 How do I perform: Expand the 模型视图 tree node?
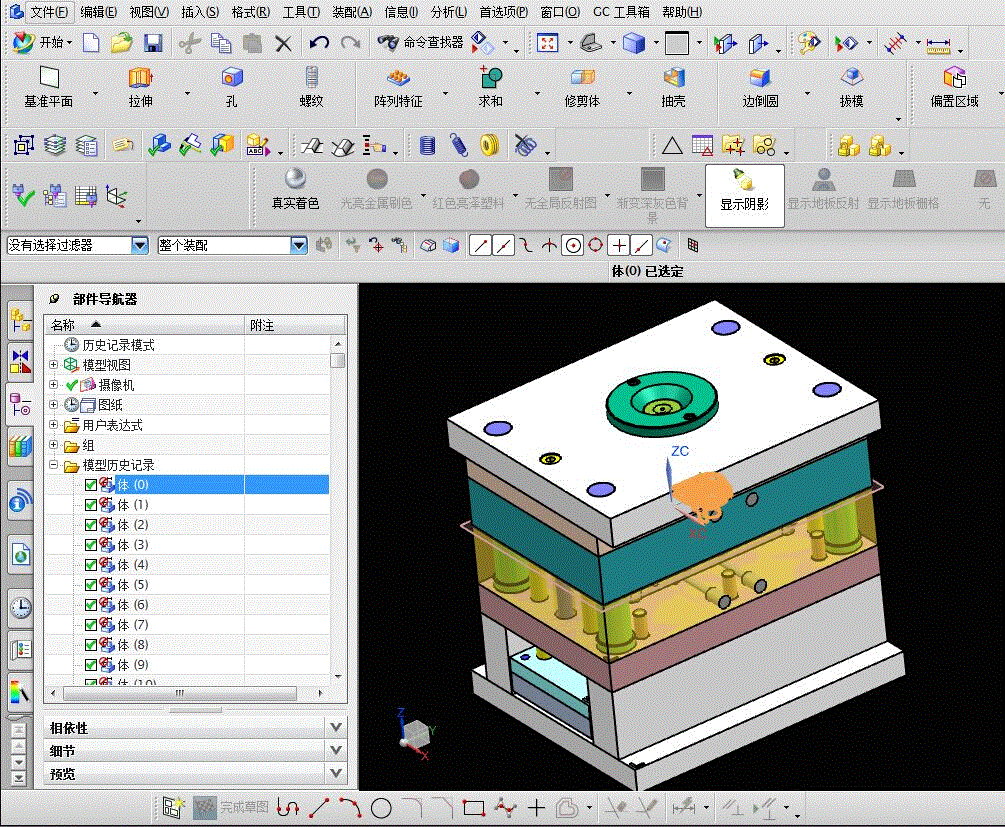pyautogui.click(x=54, y=365)
